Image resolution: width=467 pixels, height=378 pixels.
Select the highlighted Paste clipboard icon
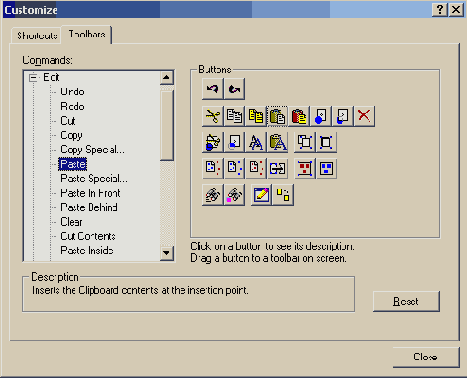coord(277,116)
